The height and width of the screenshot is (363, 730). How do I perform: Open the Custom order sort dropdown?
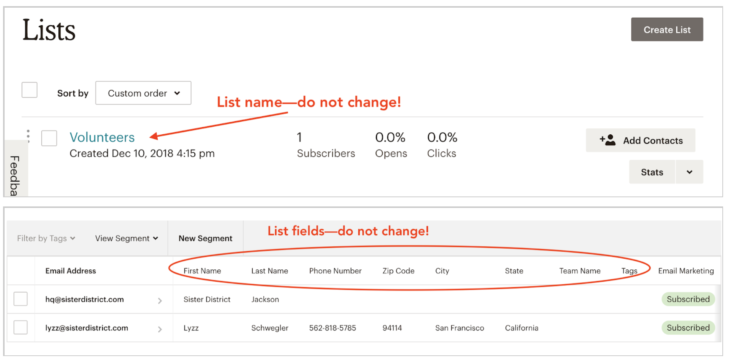[143, 93]
